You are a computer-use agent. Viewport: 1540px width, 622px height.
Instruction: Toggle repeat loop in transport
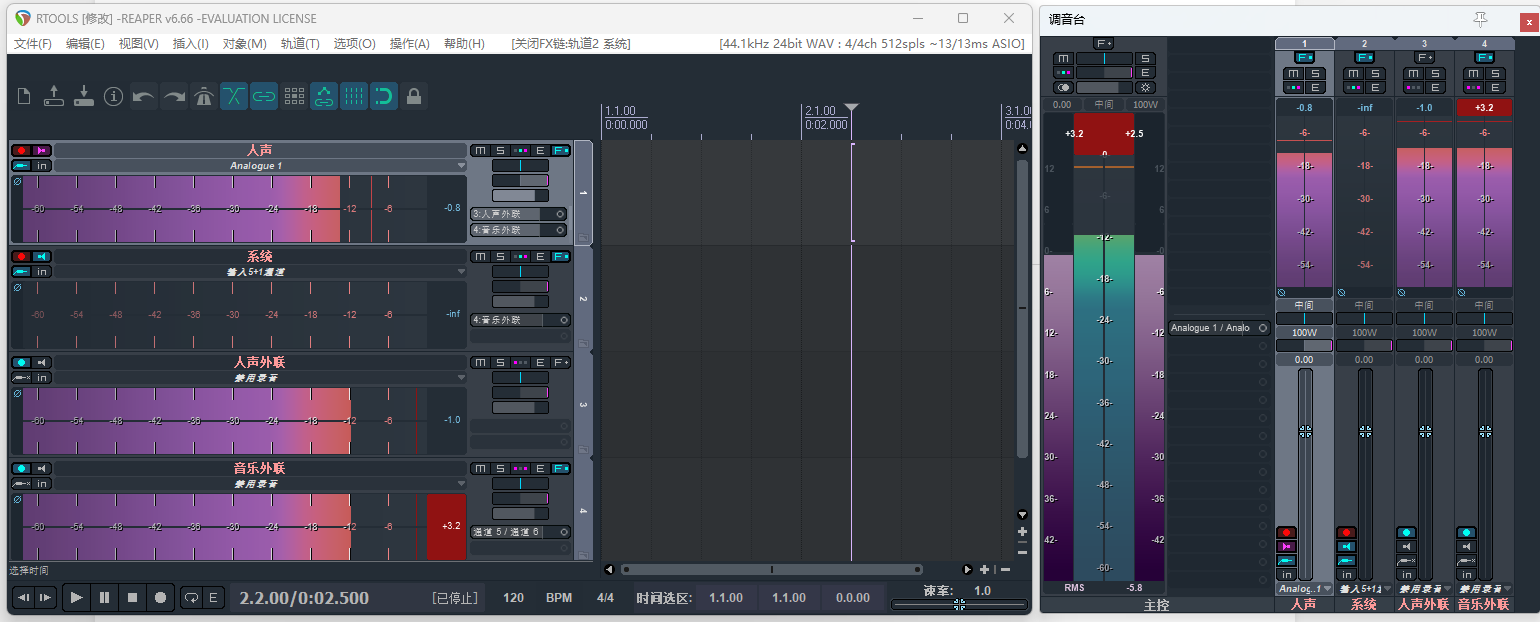191,597
